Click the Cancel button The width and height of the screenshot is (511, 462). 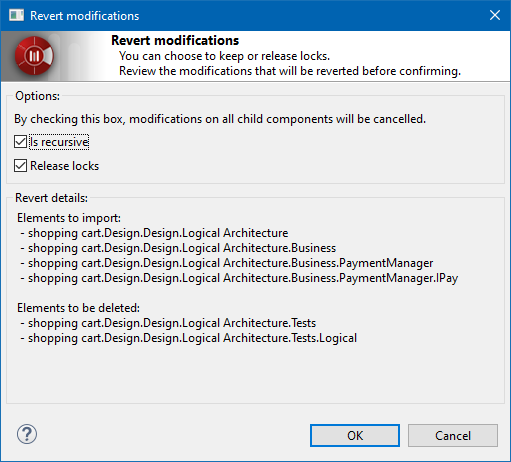click(453, 435)
